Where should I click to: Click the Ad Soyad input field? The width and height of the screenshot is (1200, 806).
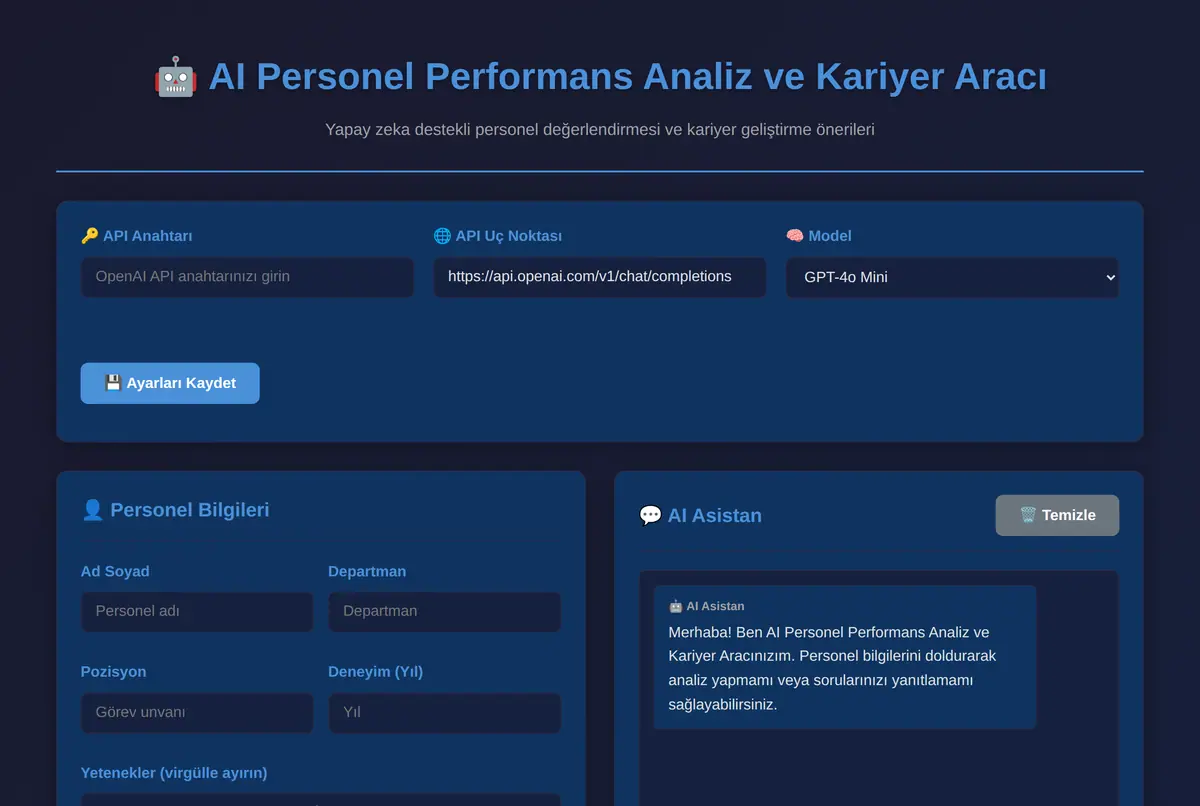tap(197, 612)
